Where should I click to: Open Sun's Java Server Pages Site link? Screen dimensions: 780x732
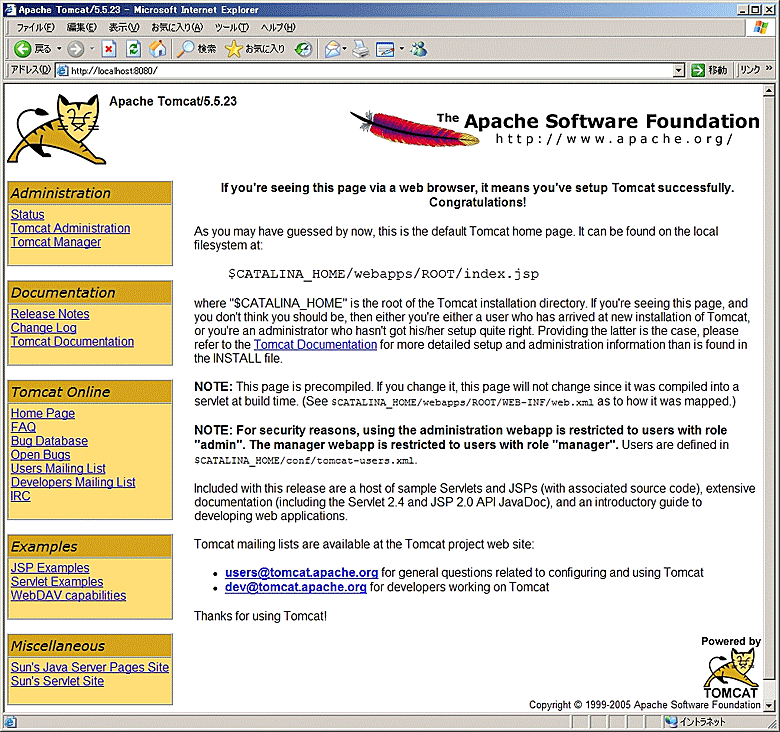(90, 667)
